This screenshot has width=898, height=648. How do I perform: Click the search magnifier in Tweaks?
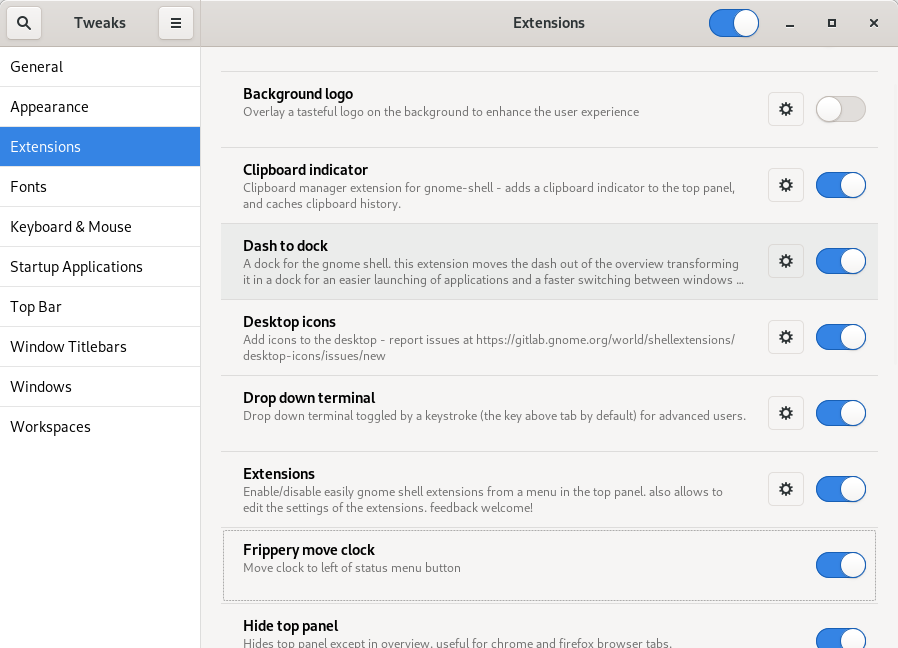point(23,22)
